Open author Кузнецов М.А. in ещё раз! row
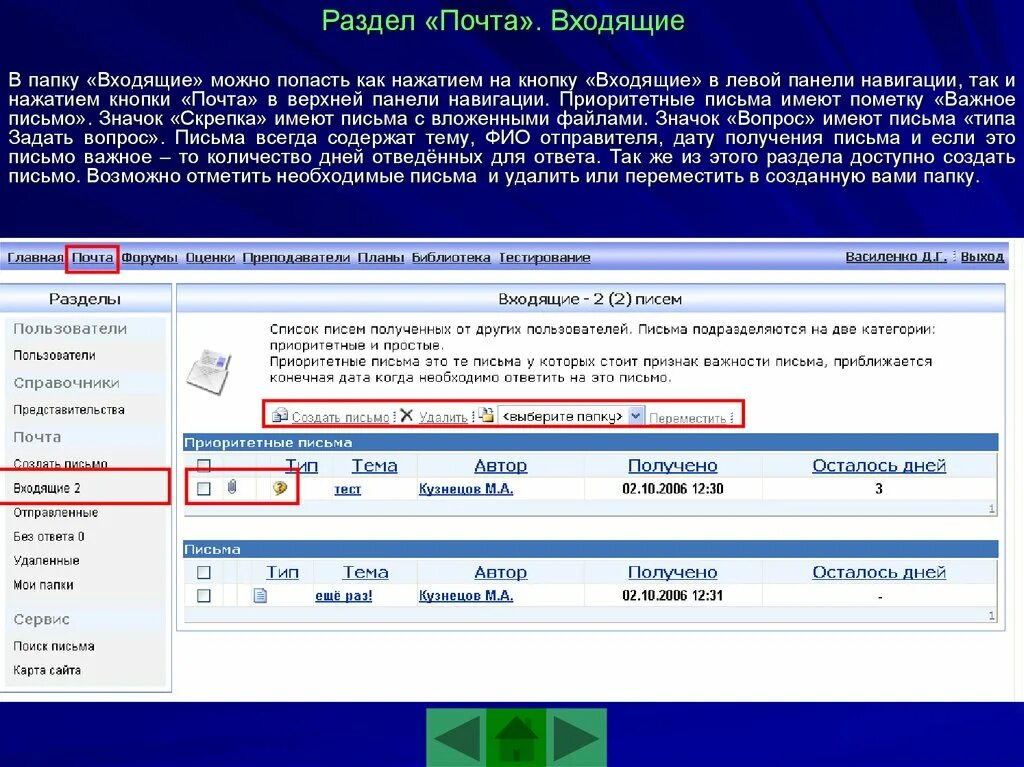1024x767 pixels. tap(466, 596)
